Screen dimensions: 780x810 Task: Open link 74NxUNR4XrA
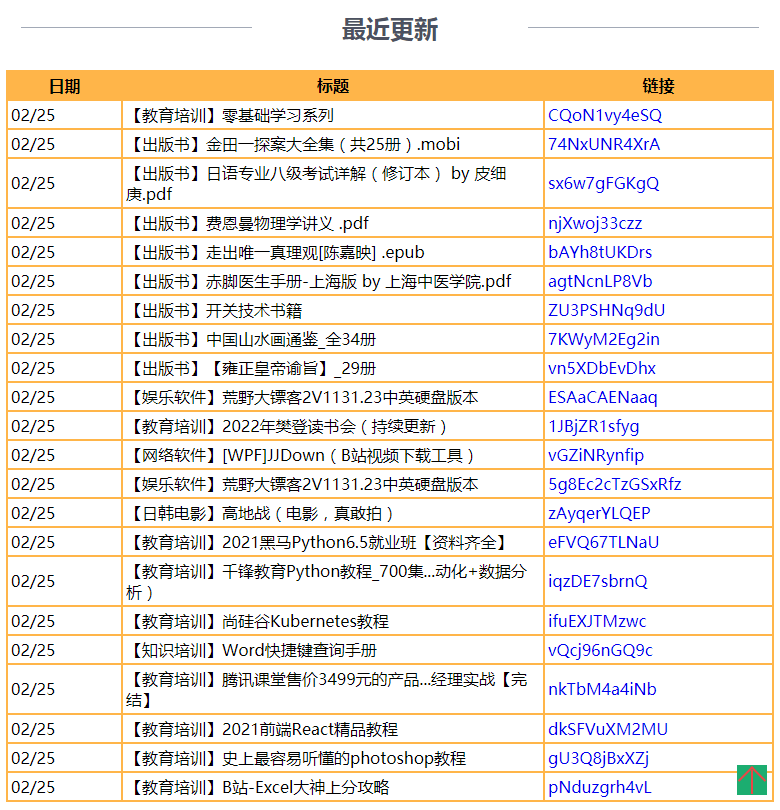click(604, 144)
